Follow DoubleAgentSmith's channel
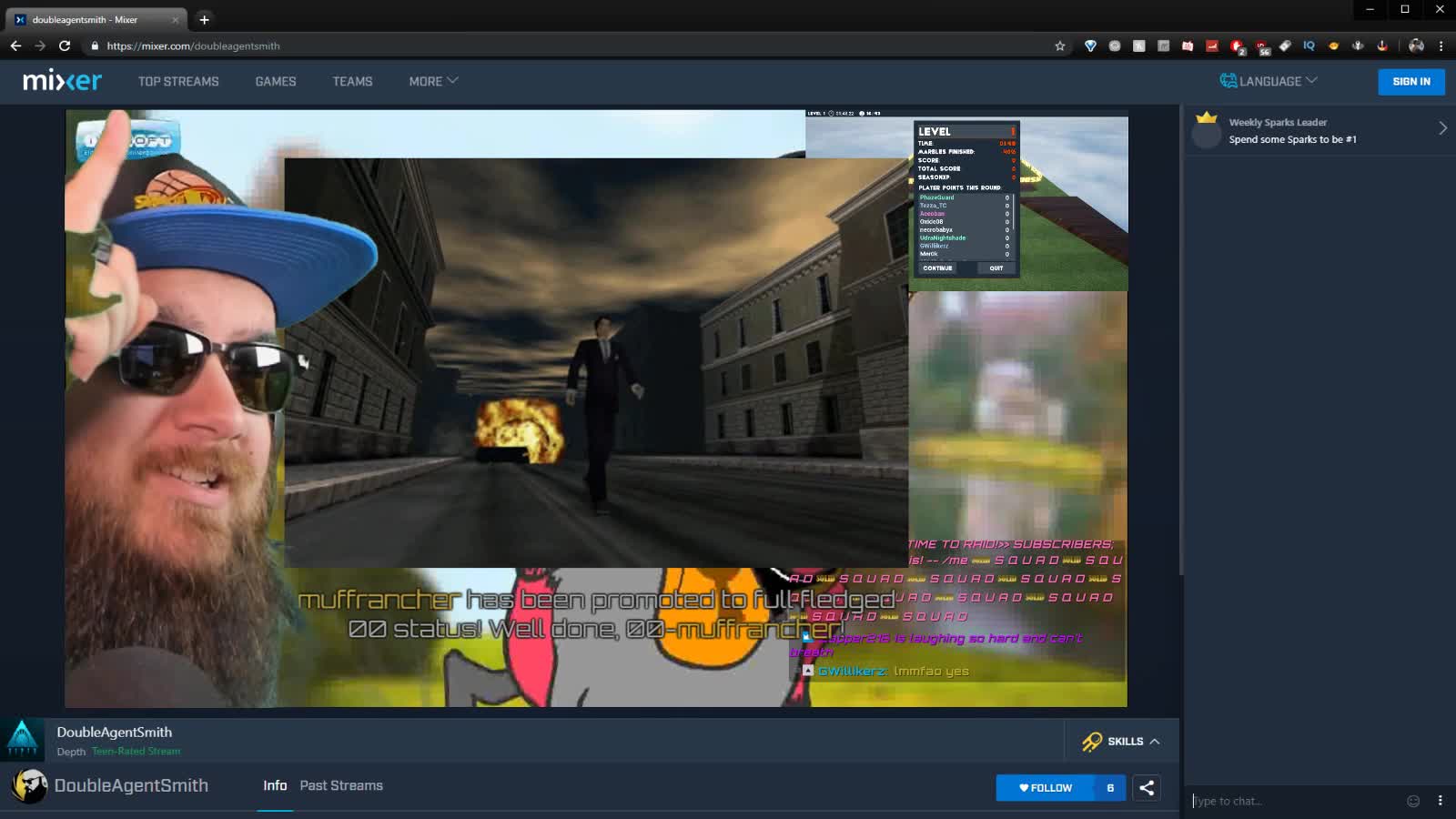The width and height of the screenshot is (1456, 819). tap(1046, 788)
